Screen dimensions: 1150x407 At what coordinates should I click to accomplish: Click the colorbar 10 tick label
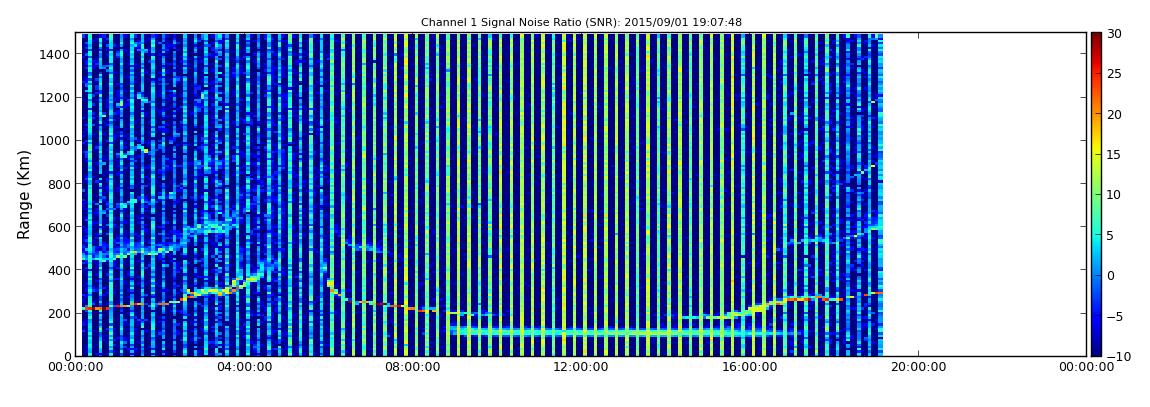(1114, 195)
